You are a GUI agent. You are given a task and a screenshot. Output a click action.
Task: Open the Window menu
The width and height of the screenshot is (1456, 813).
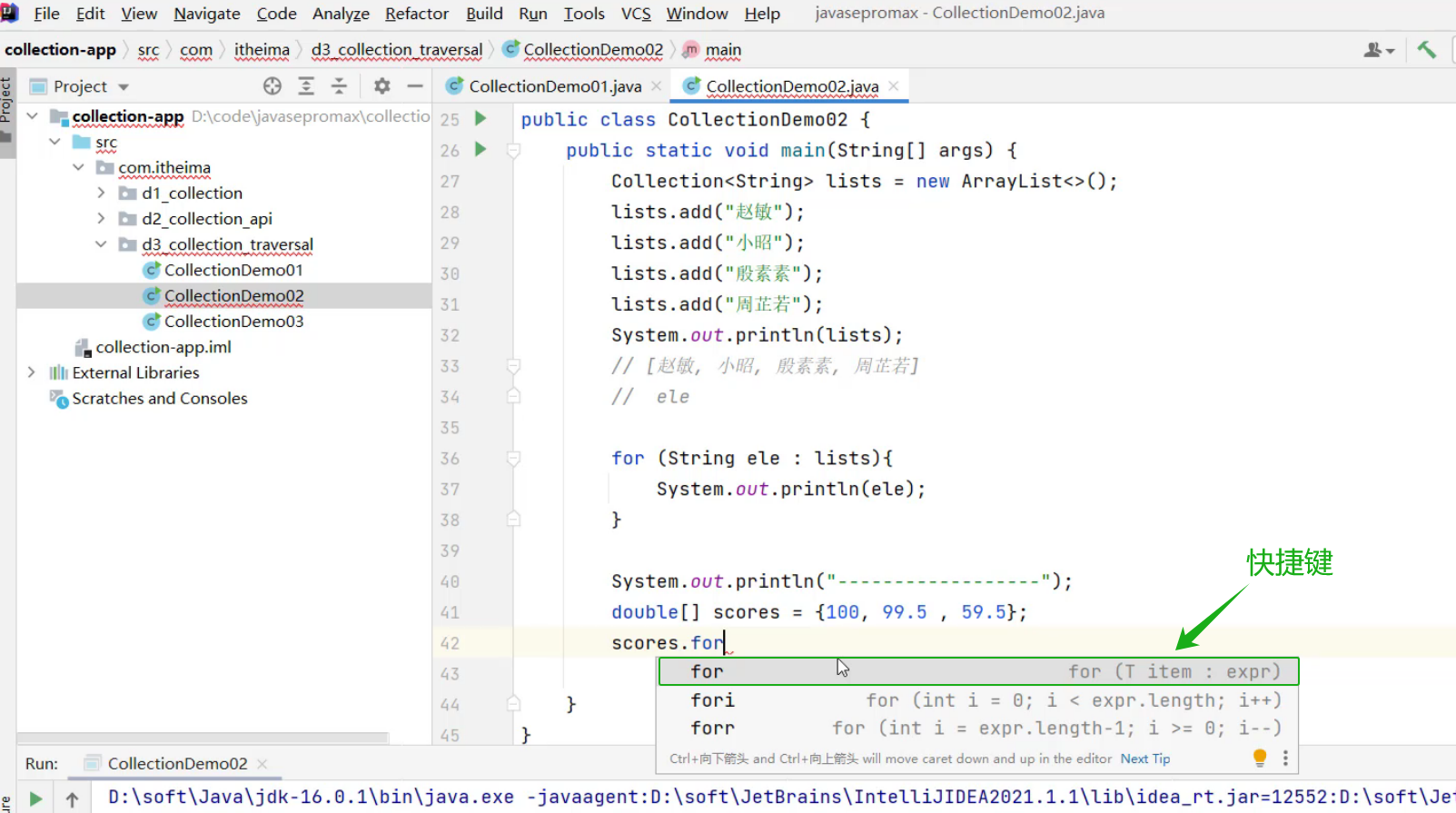(697, 14)
